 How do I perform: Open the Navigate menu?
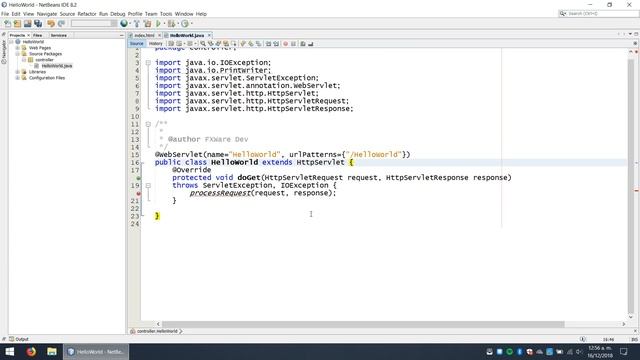click(47, 14)
